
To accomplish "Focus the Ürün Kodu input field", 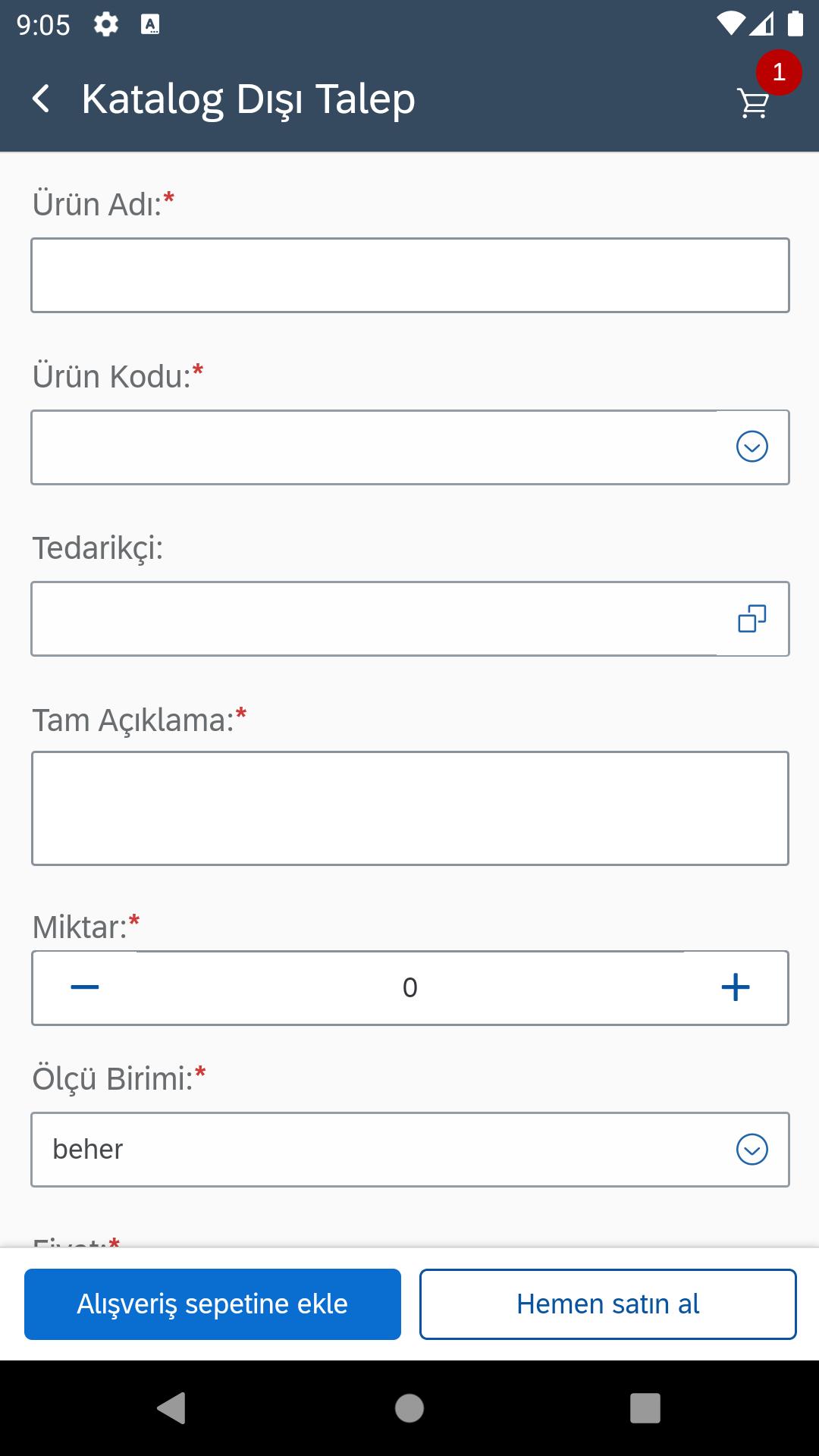I will (375, 447).
